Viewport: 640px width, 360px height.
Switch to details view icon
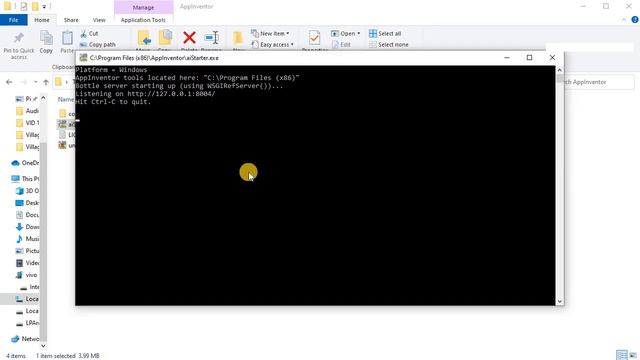(622, 355)
